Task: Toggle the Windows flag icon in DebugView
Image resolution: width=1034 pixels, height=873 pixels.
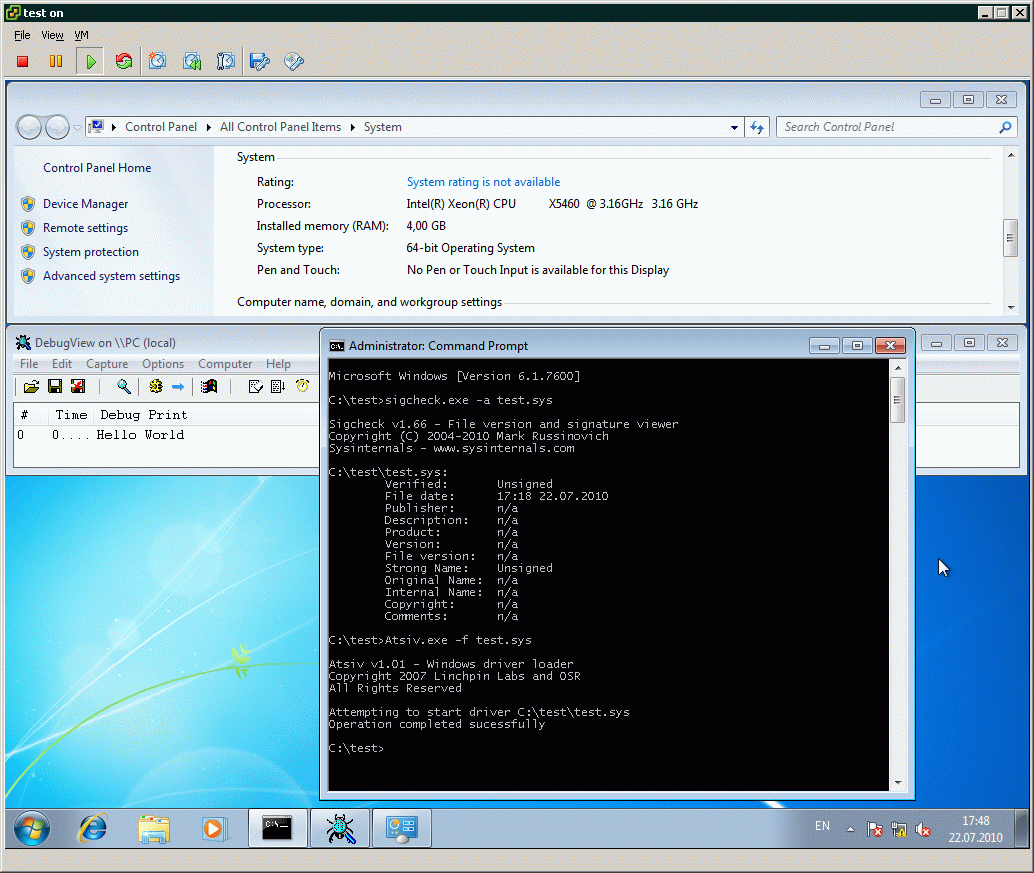Action: click(209, 386)
